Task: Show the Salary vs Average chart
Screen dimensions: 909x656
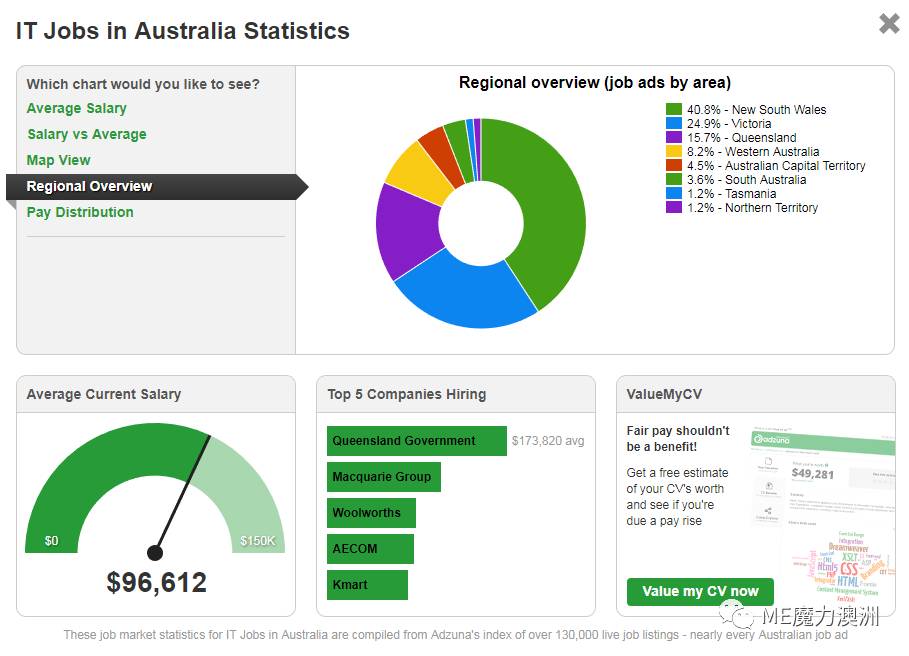Action: [x=87, y=134]
